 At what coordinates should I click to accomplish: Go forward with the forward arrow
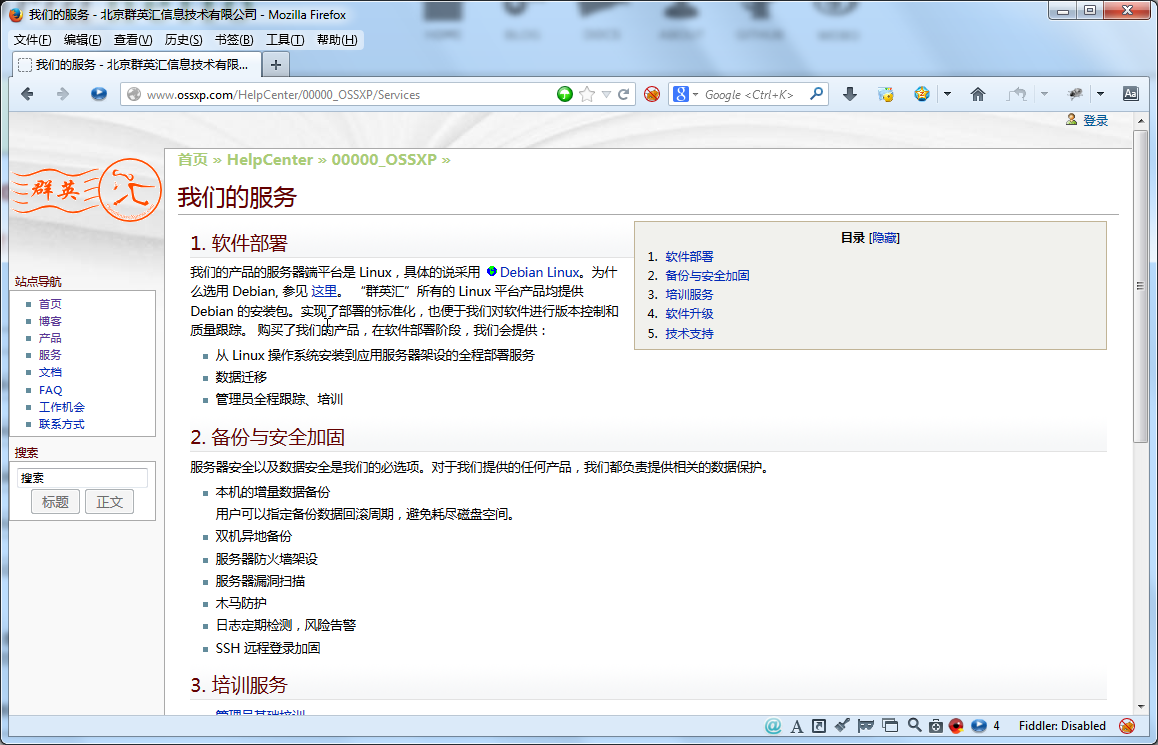pyautogui.click(x=63, y=94)
